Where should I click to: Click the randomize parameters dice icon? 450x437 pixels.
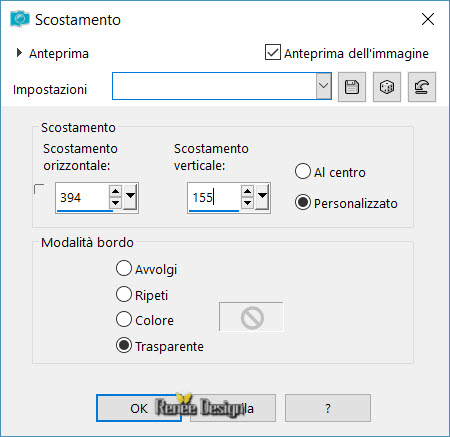coord(387,87)
